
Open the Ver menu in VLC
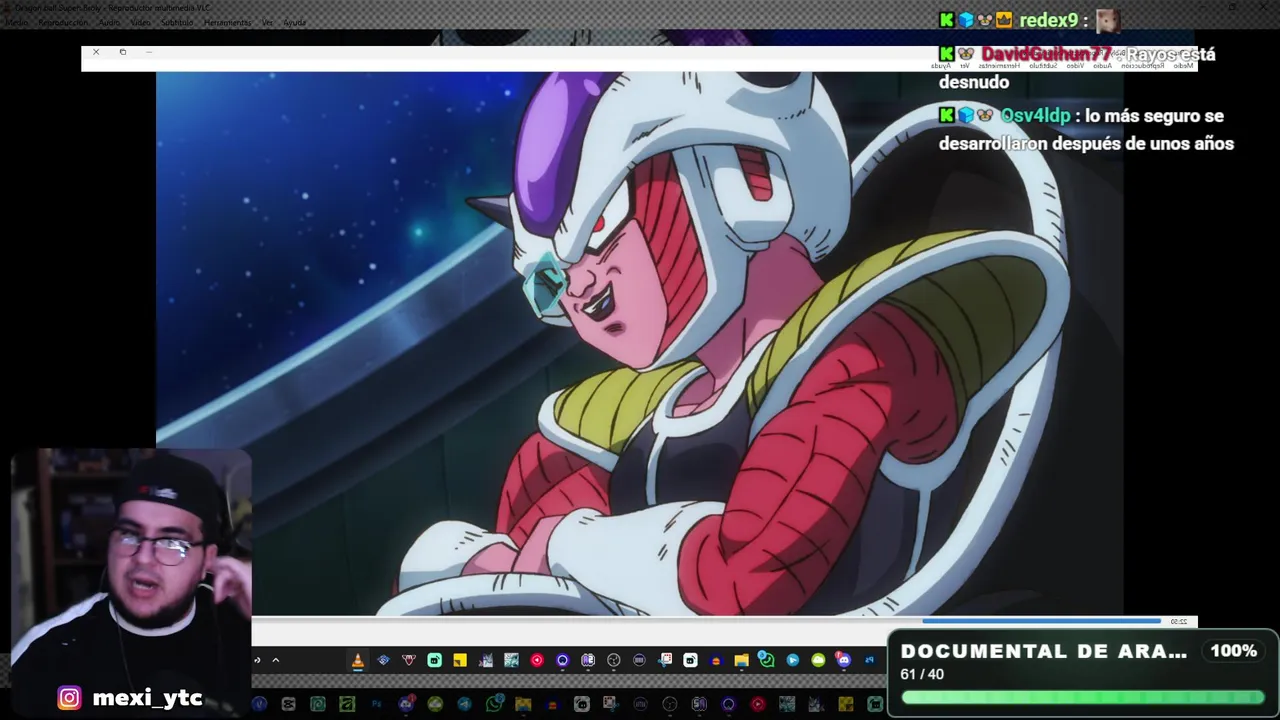(x=267, y=22)
